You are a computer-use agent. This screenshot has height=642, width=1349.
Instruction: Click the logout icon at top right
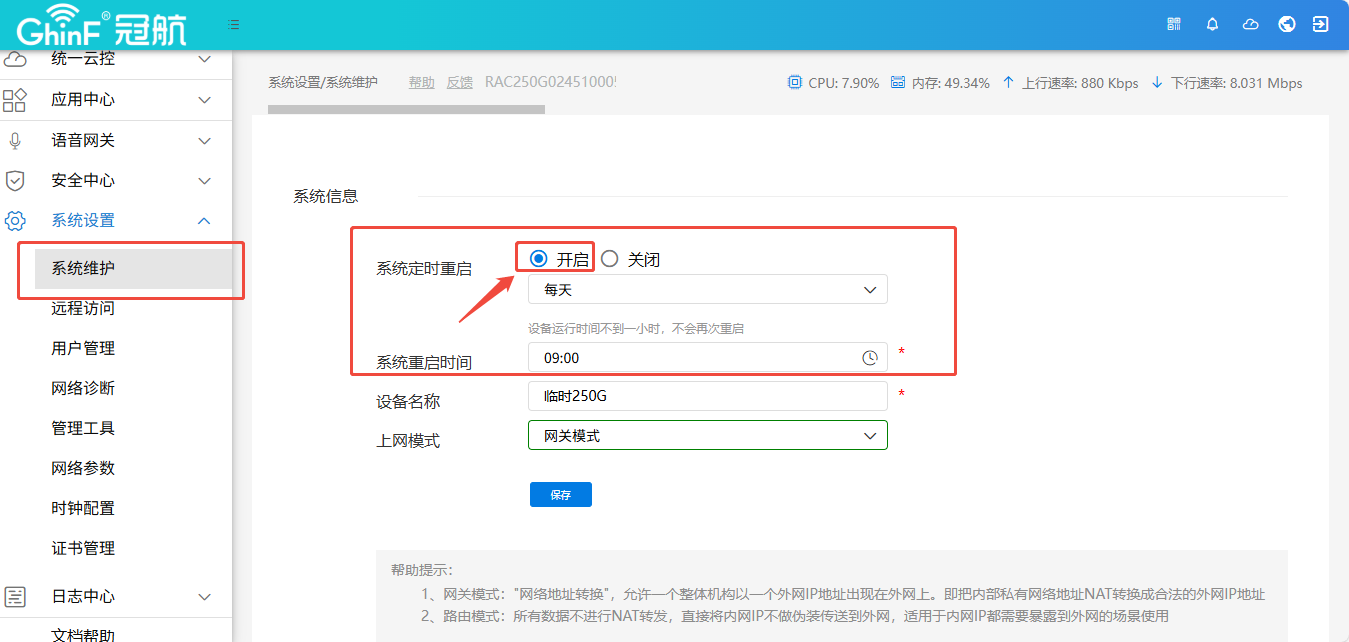coord(1321,24)
